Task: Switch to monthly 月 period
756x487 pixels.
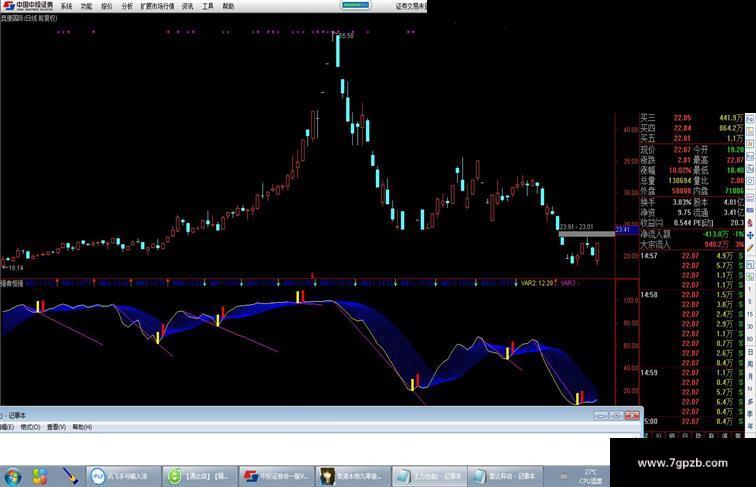Action: pos(750,377)
